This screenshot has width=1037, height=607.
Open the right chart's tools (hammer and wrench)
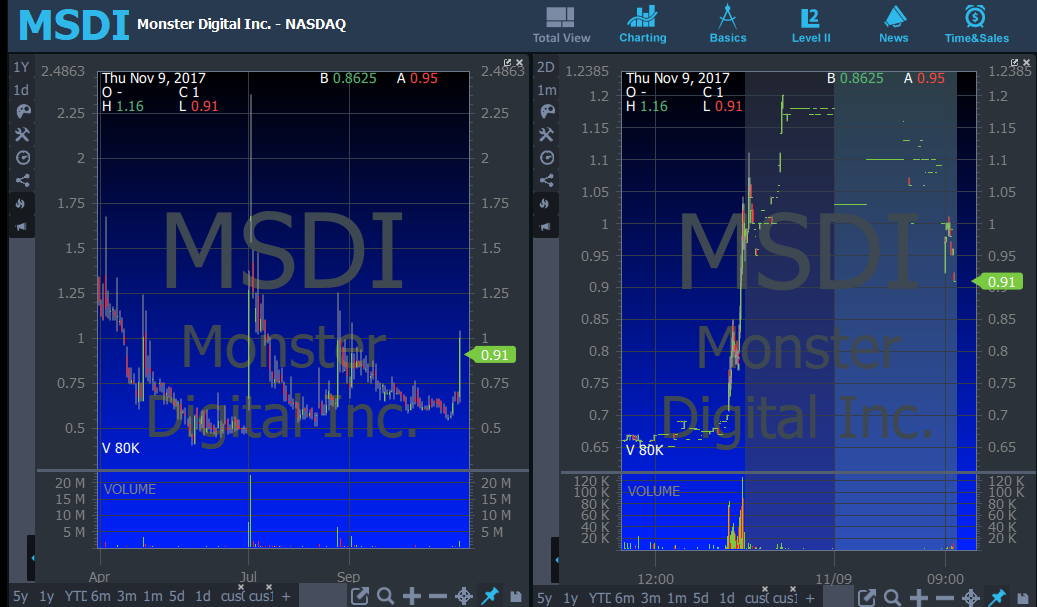[546, 134]
